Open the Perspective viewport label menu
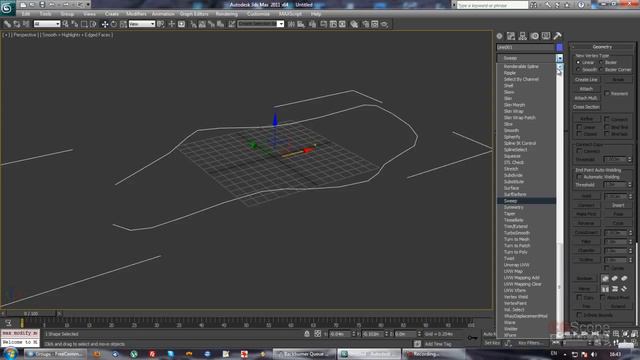This screenshot has width=640, height=360. [24, 35]
